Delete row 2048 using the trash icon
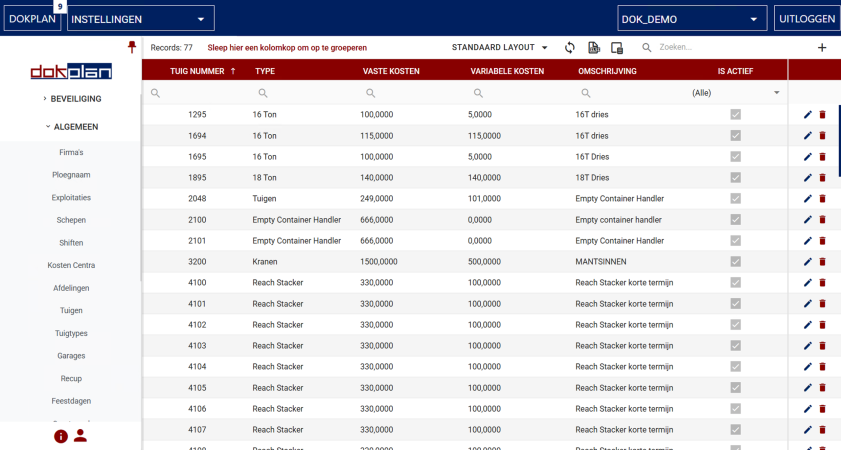The image size is (841, 450). [823, 198]
